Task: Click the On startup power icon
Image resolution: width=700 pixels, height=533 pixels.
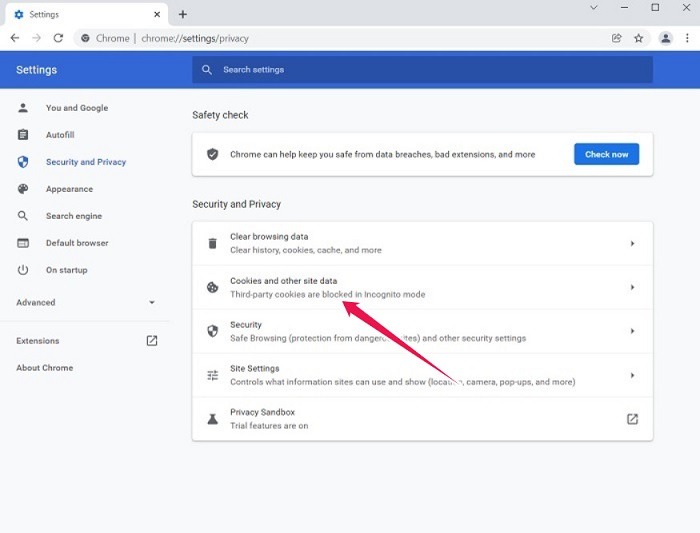Action: click(23, 270)
